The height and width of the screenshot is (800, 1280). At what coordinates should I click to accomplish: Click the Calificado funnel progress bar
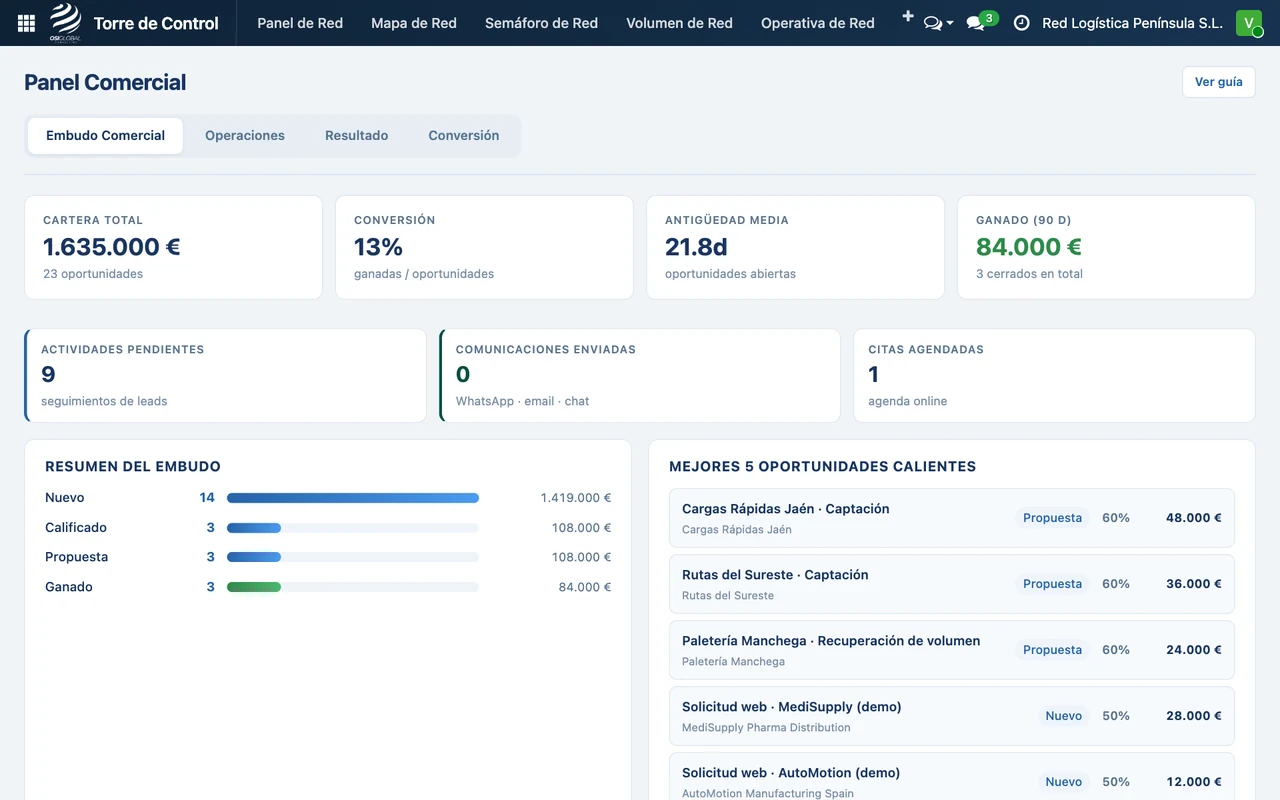click(254, 528)
